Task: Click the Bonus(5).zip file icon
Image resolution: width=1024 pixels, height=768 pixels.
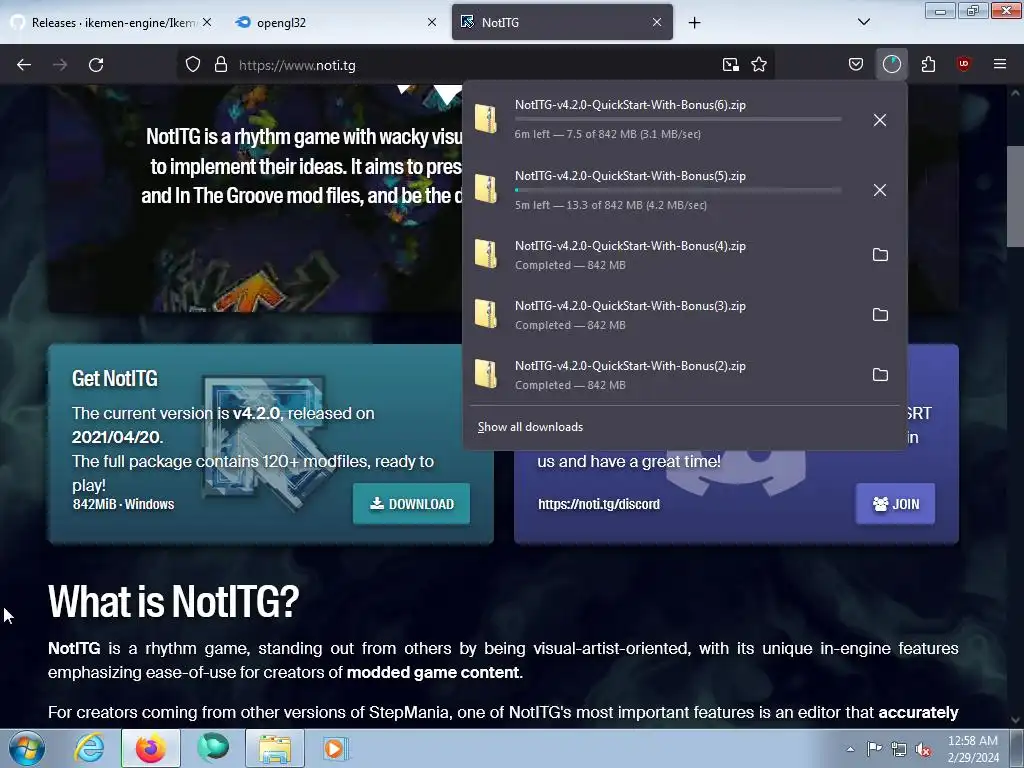Action: pos(486,189)
